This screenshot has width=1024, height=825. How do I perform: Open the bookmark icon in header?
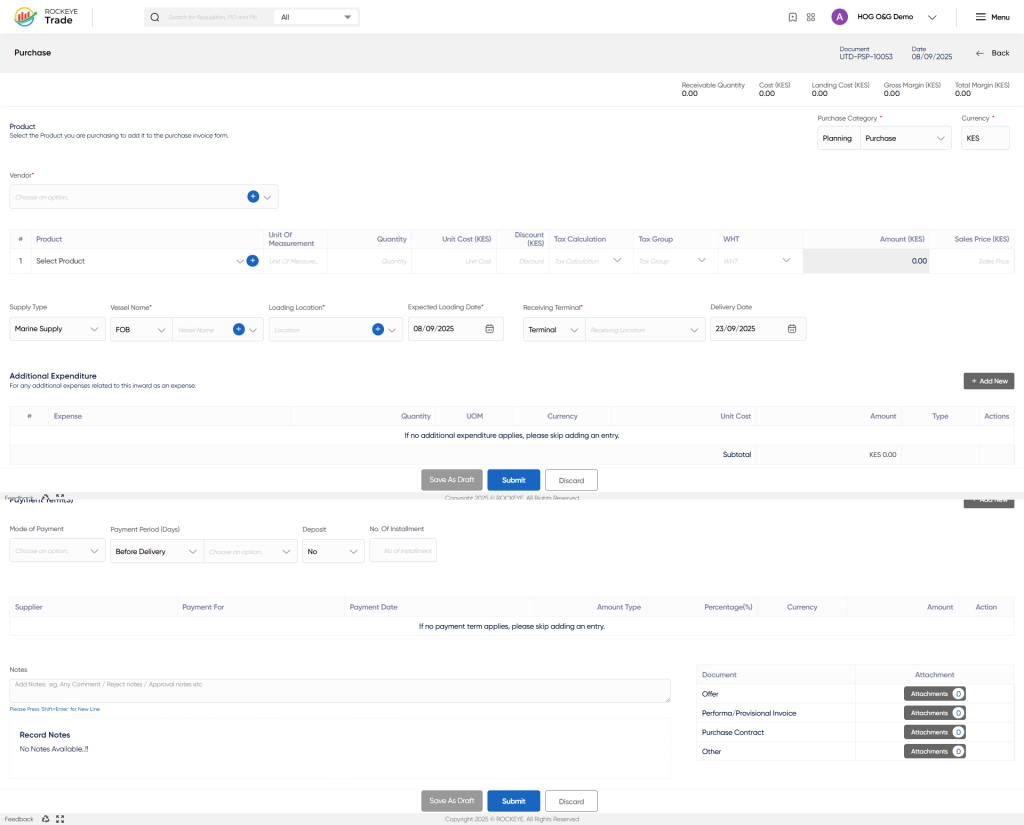pyautogui.click(x=792, y=18)
